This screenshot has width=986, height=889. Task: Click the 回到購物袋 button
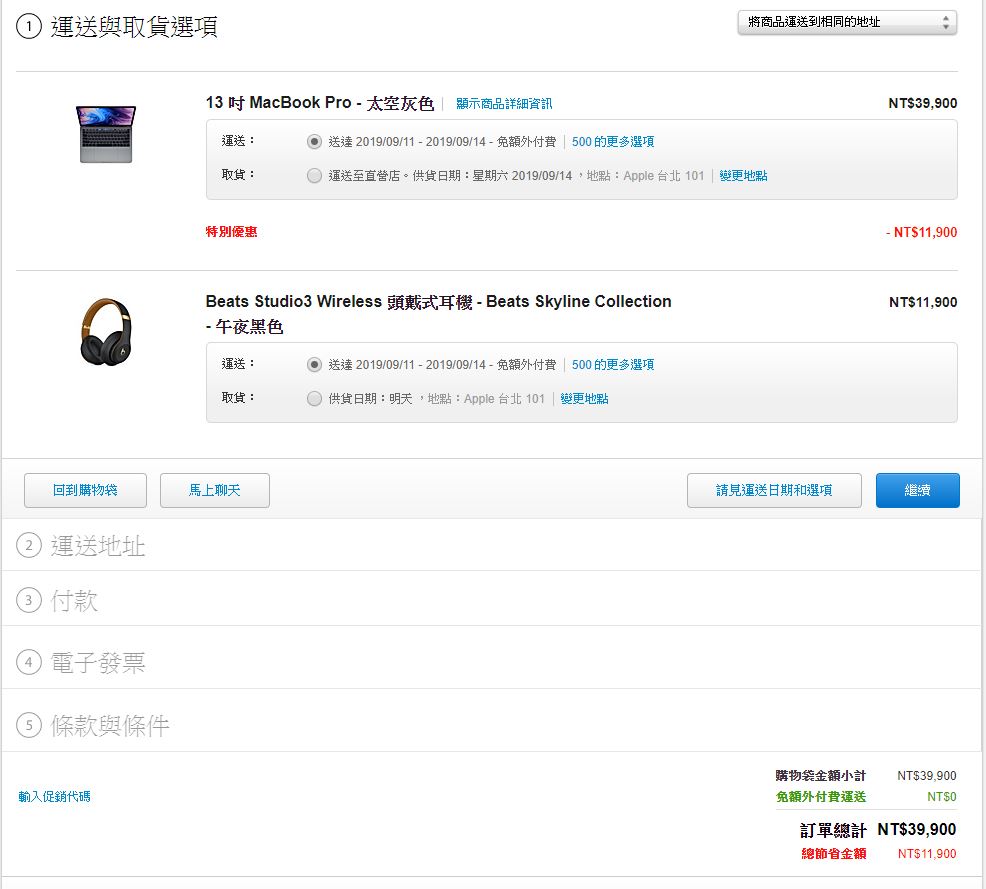click(x=85, y=490)
